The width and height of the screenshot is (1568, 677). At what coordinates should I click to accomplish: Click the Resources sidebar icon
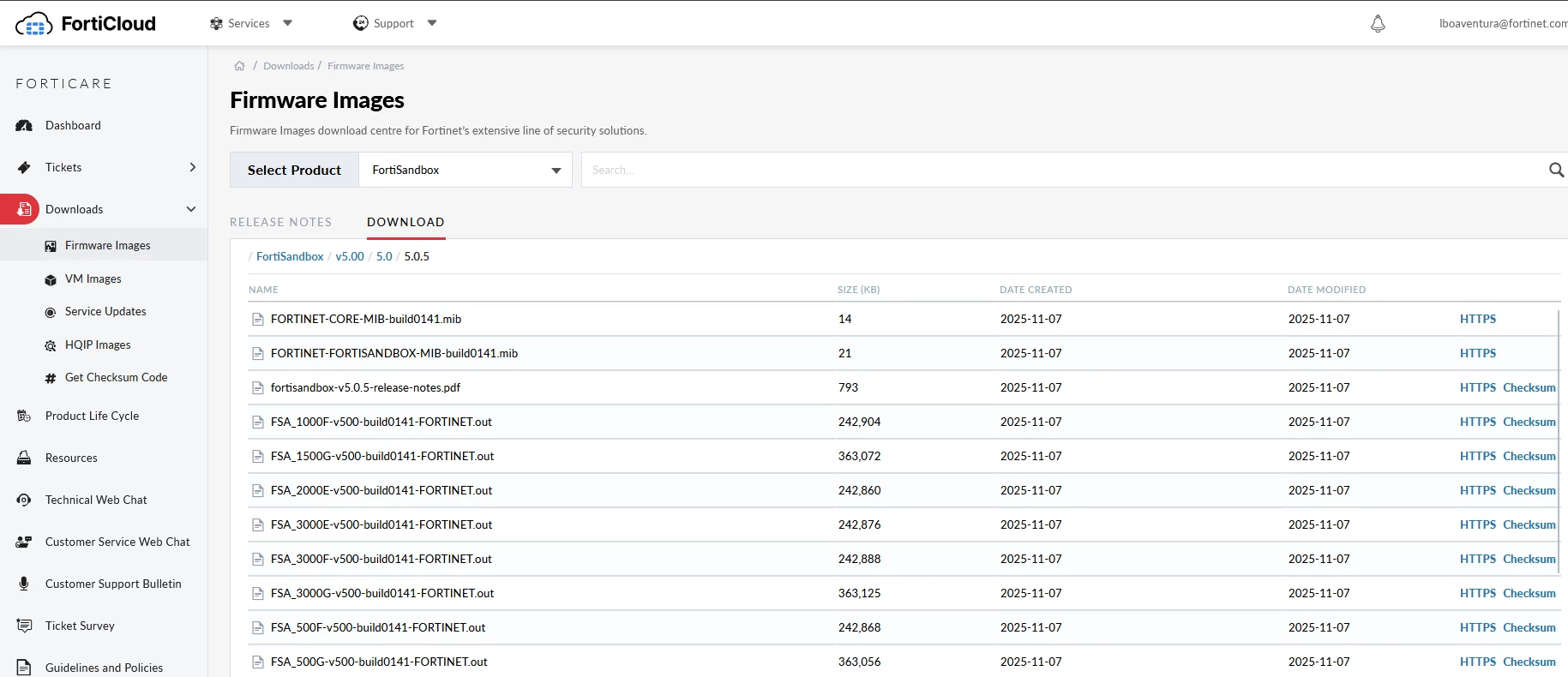[x=24, y=458]
